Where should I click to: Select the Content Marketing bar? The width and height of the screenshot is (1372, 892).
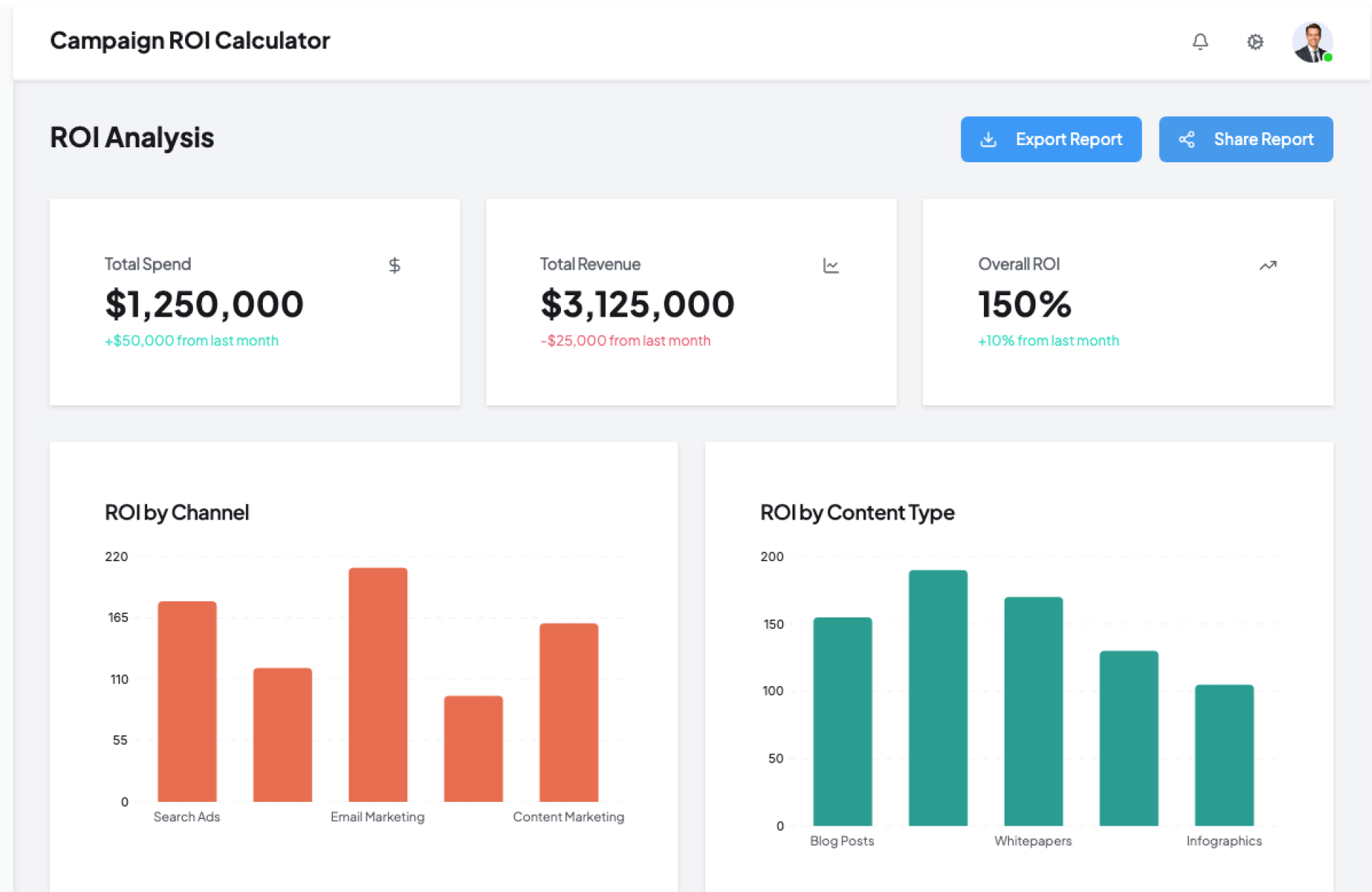point(569,712)
